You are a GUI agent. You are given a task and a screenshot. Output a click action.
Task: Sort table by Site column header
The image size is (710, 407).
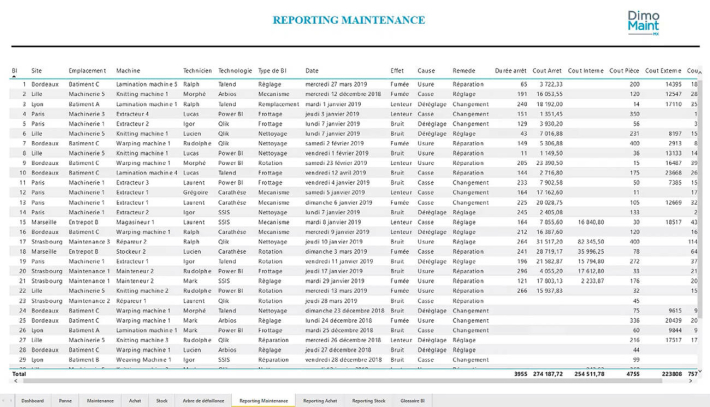[36, 71]
